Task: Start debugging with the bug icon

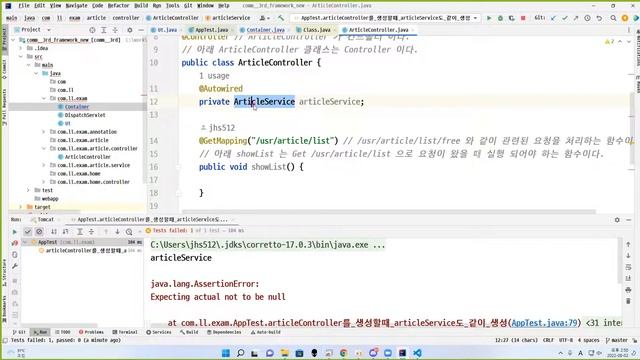Action: click(500, 18)
